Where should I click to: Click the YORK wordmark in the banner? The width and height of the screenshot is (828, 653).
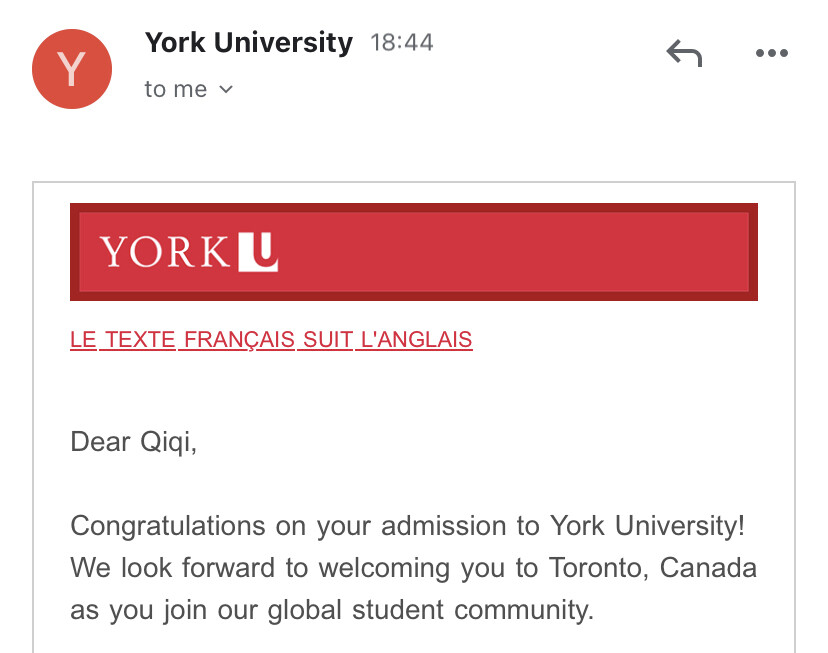pos(165,252)
